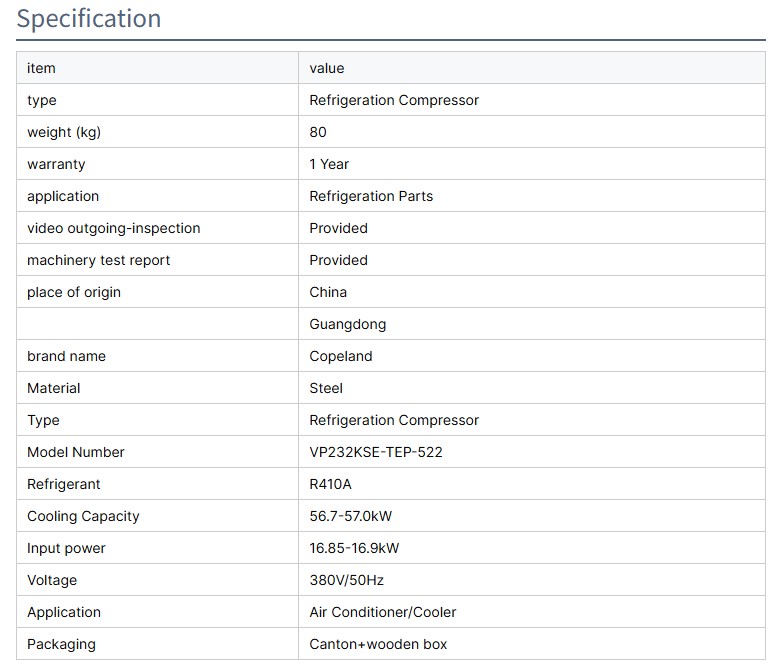Click the warranty value 1 Year

(x=329, y=164)
